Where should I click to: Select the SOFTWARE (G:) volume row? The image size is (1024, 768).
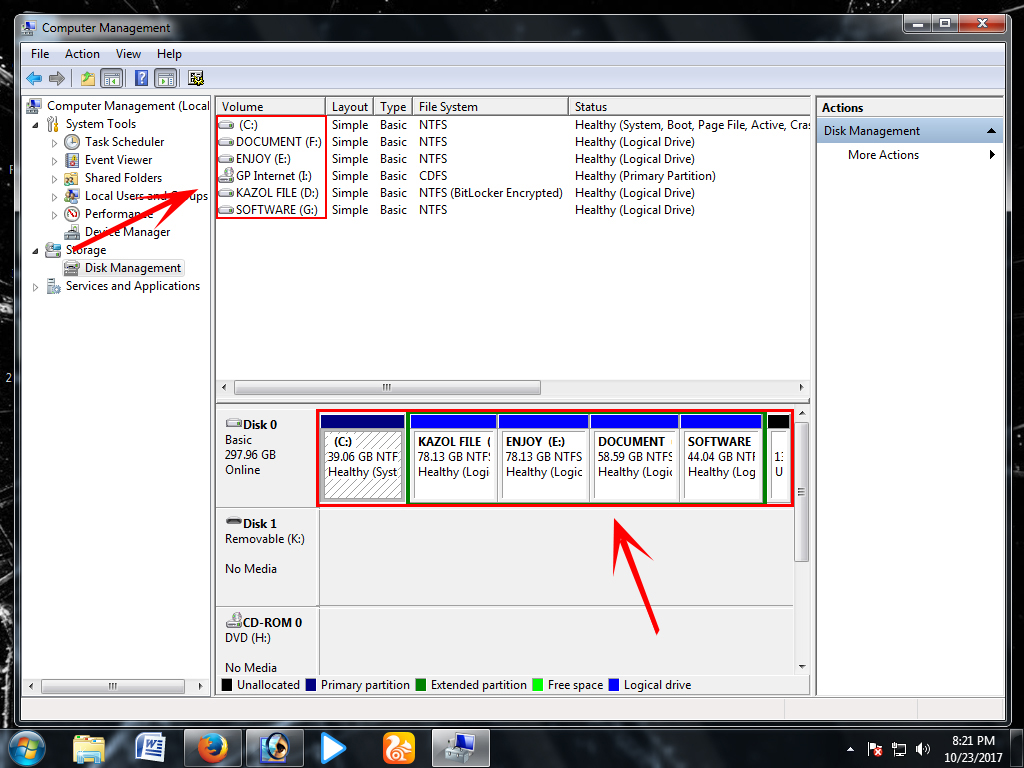[513, 210]
